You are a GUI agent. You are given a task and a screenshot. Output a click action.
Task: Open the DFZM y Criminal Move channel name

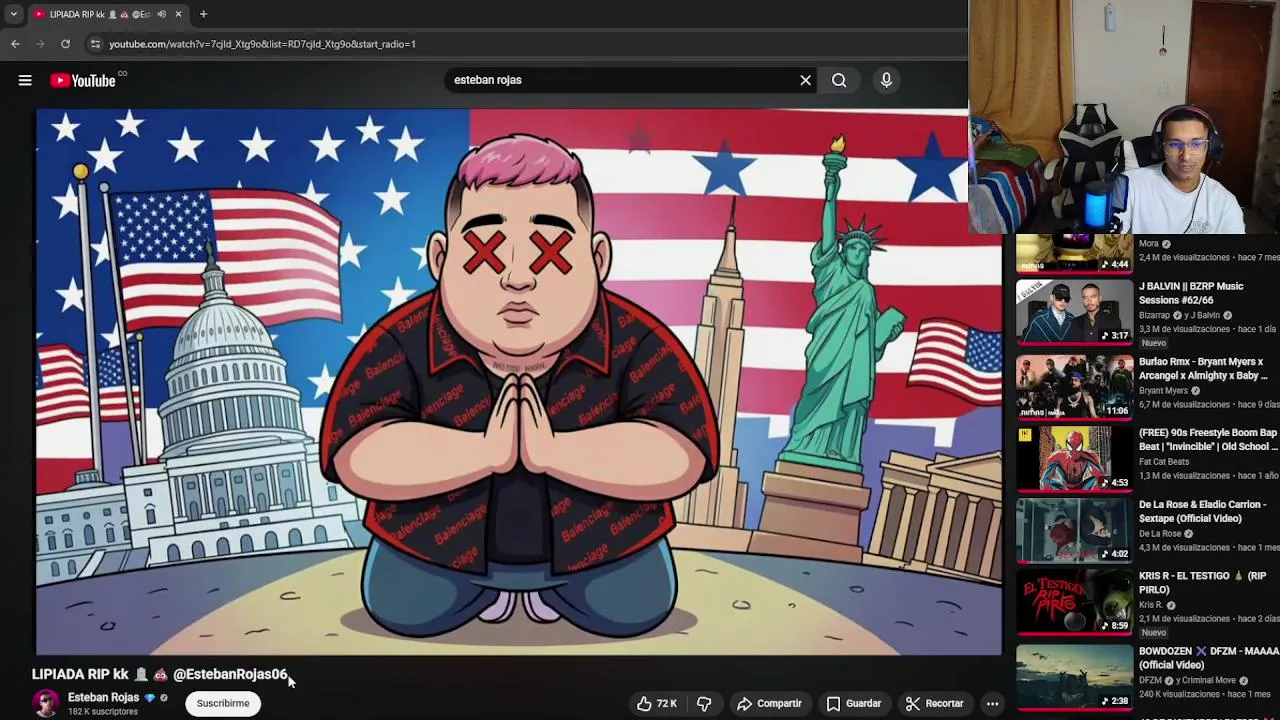pos(1187,681)
